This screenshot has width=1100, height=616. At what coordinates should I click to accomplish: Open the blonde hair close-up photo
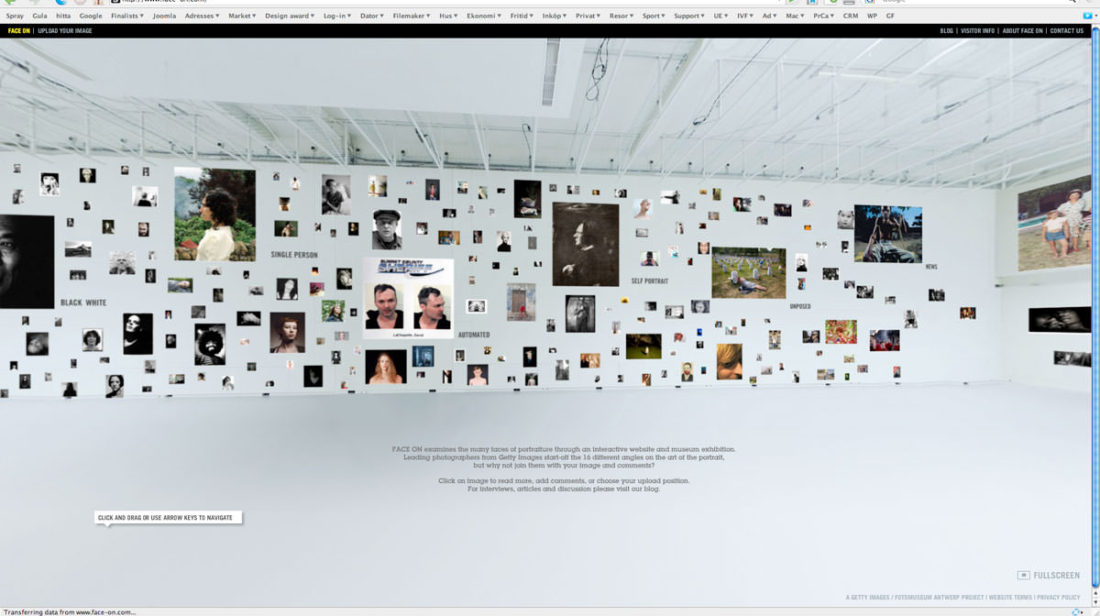730,361
